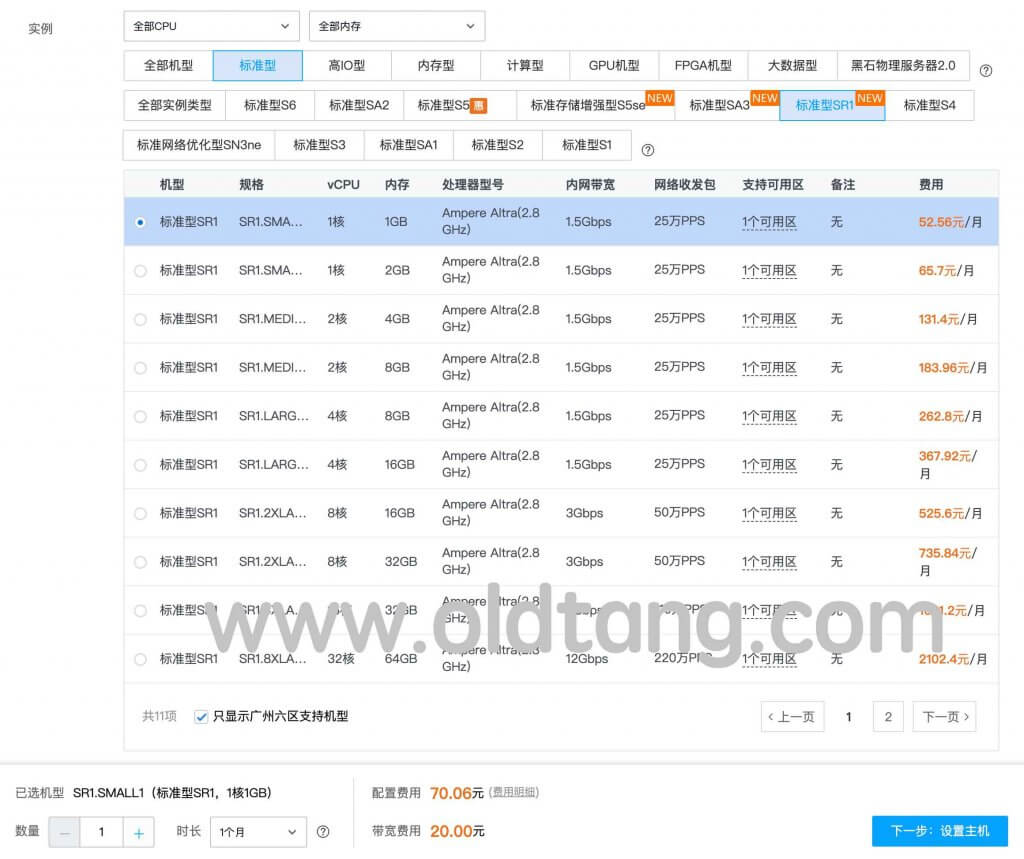Click help icon next to 时长 dropdown
Viewport: 1024px width, 859px height.
(x=323, y=831)
